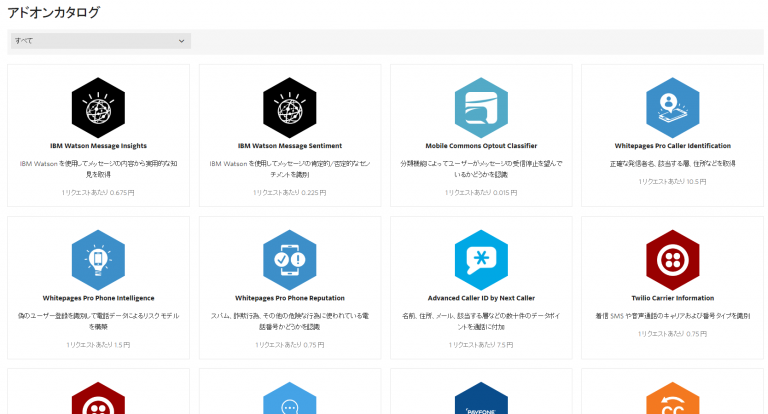Open the Whitepages Pro Phone Intelligence title

coord(98,298)
